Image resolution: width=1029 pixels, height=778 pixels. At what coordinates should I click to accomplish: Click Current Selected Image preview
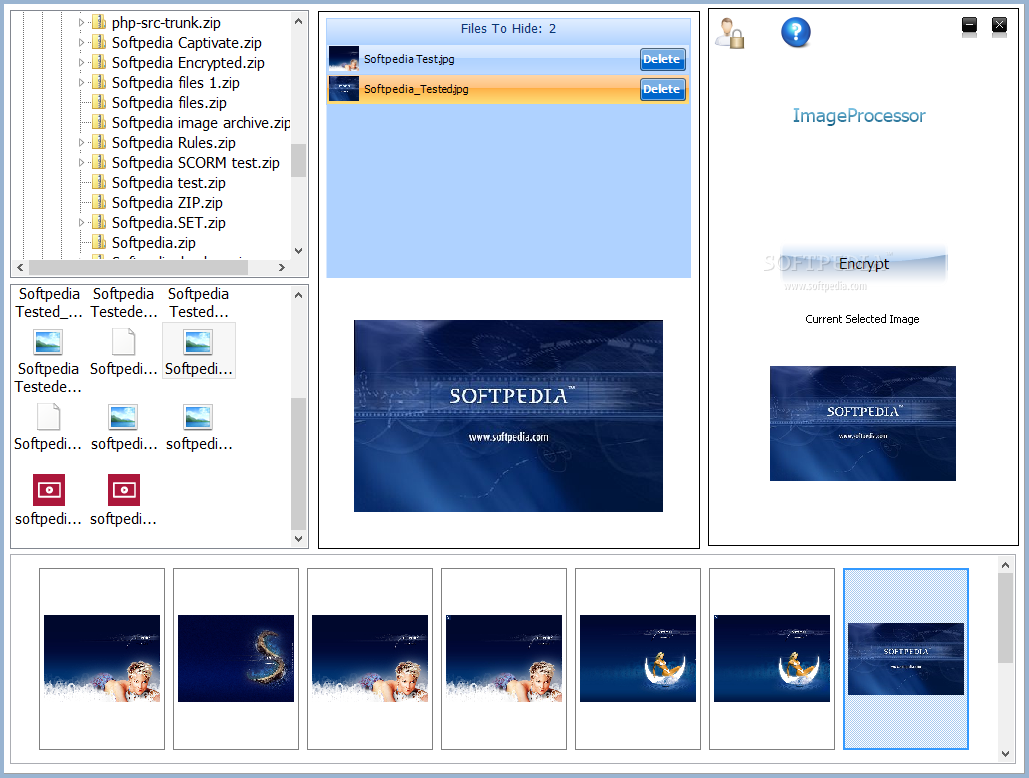pyautogui.click(x=862, y=423)
